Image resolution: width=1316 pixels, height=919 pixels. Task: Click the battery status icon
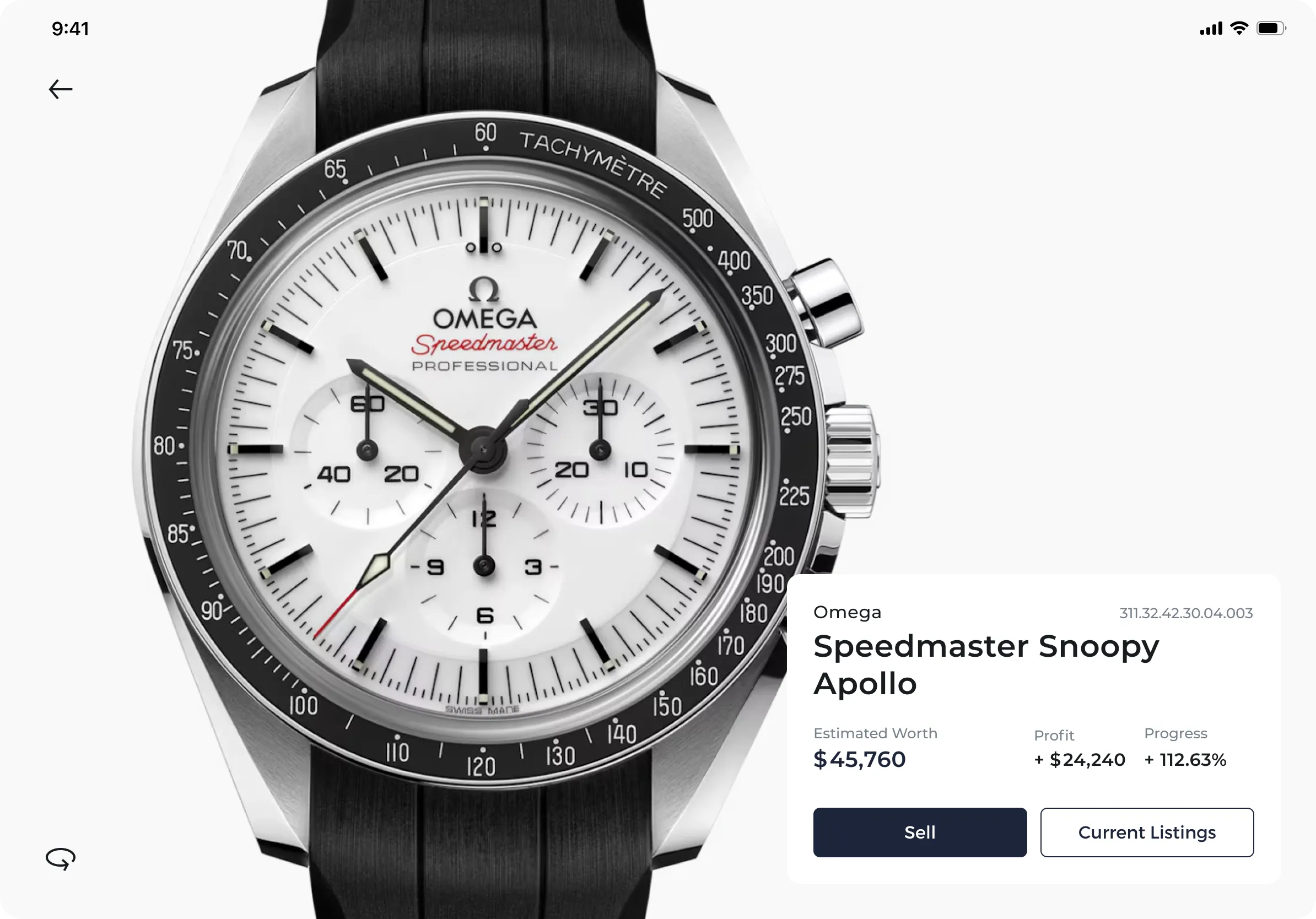coord(1271,28)
